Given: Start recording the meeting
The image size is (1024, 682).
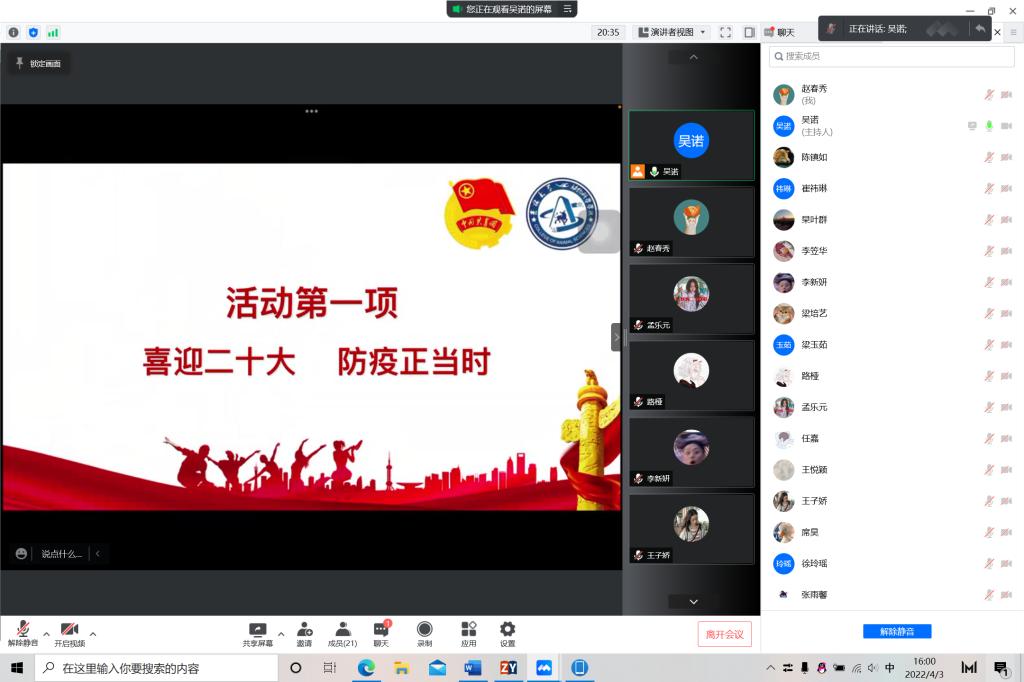Looking at the screenshot, I should (424, 632).
